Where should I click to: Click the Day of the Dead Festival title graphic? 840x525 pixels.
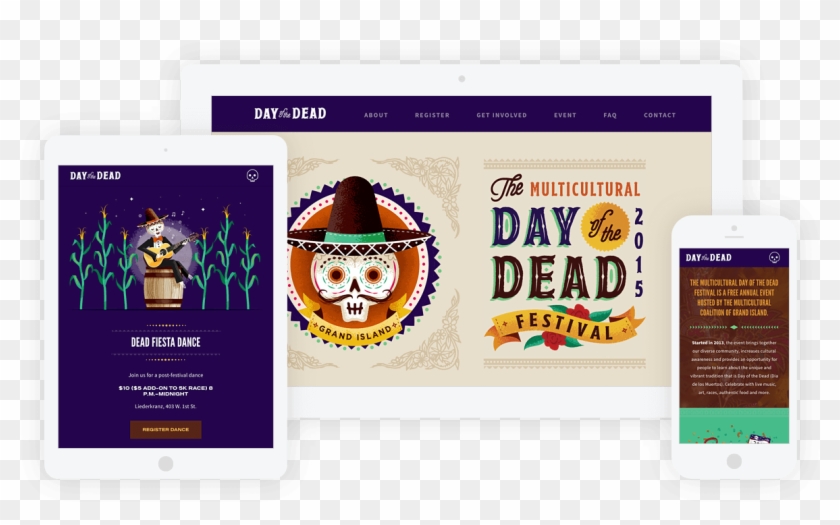pos(565,264)
